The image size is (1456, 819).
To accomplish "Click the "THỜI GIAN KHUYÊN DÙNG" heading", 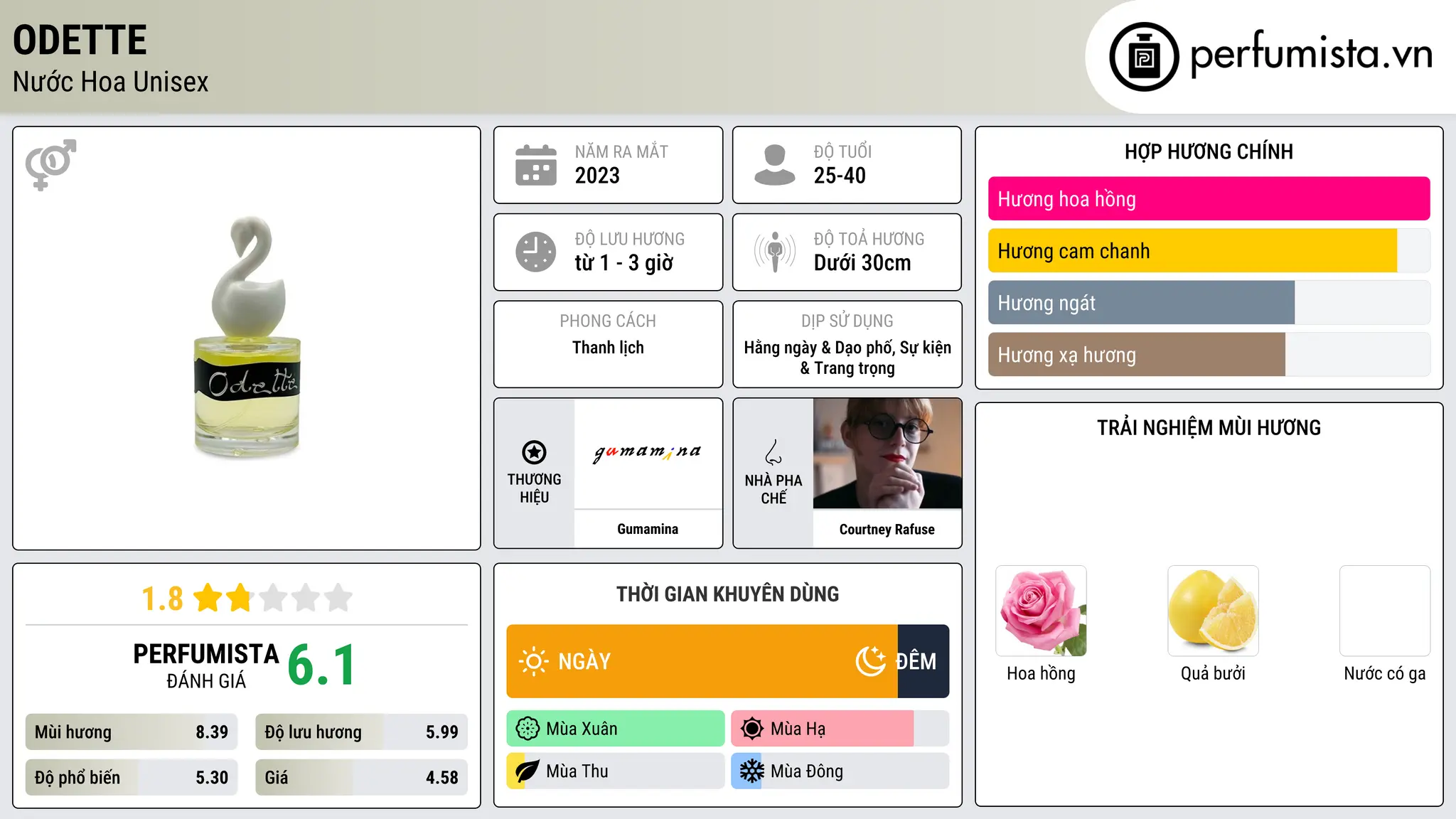I will pos(728,594).
